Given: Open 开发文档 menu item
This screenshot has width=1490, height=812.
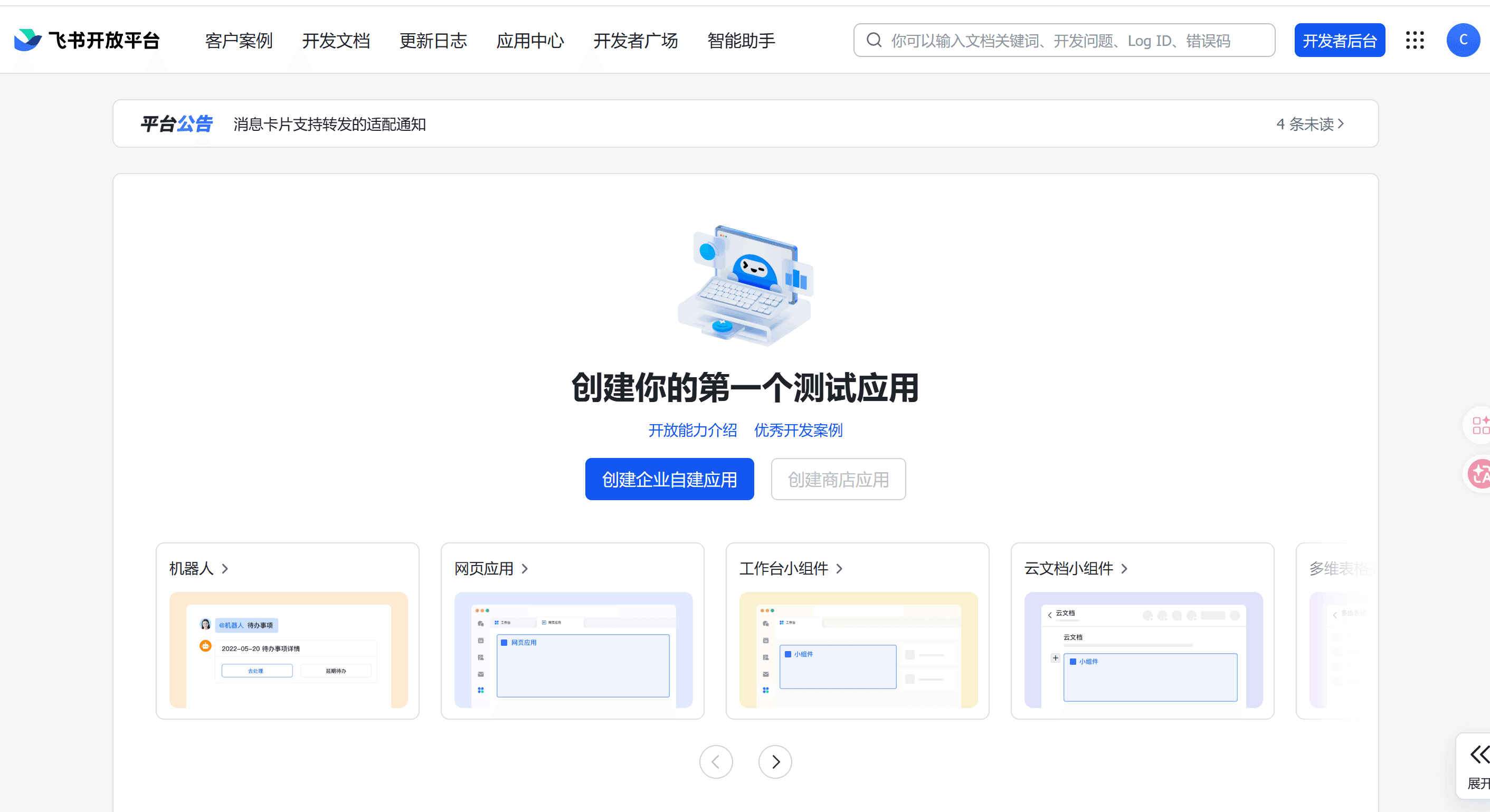Looking at the screenshot, I should [336, 41].
